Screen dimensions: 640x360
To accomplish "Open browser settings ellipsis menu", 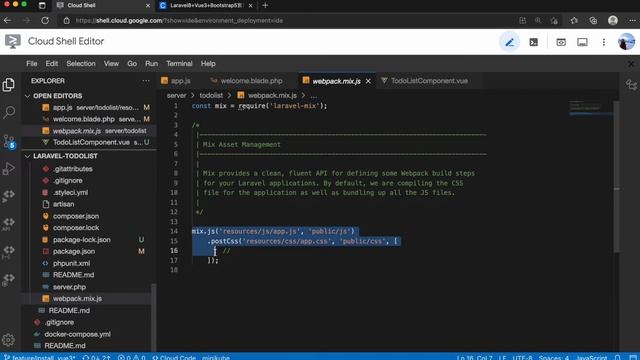I will point(632,20).
